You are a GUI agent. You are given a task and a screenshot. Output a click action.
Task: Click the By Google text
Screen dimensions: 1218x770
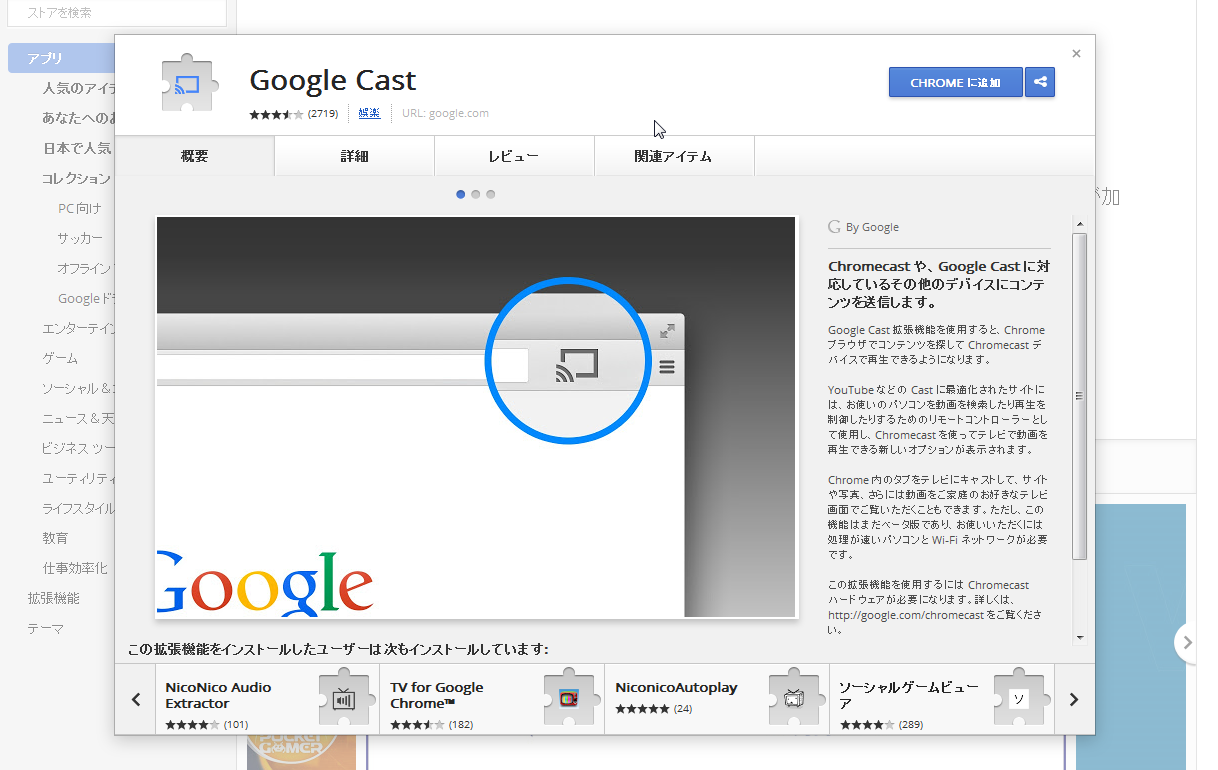pyautogui.click(x=872, y=227)
